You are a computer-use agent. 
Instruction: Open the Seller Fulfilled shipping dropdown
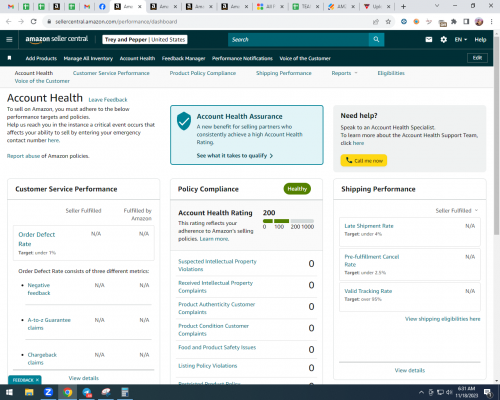[x=457, y=210]
